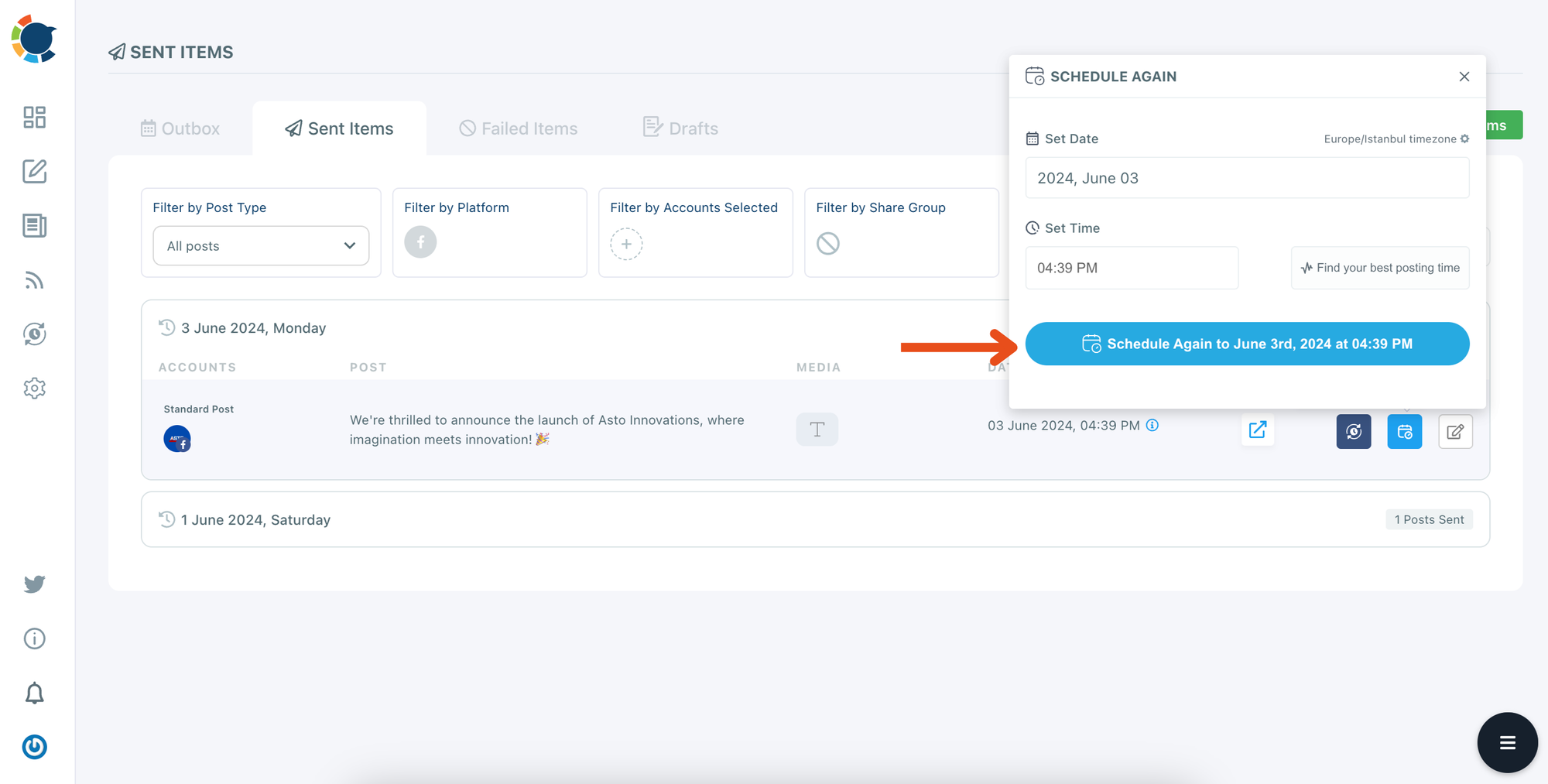Image resolution: width=1548 pixels, height=784 pixels.
Task: Open the dashboard grid icon in sidebar
Action: pyautogui.click(x=35, y=117)
